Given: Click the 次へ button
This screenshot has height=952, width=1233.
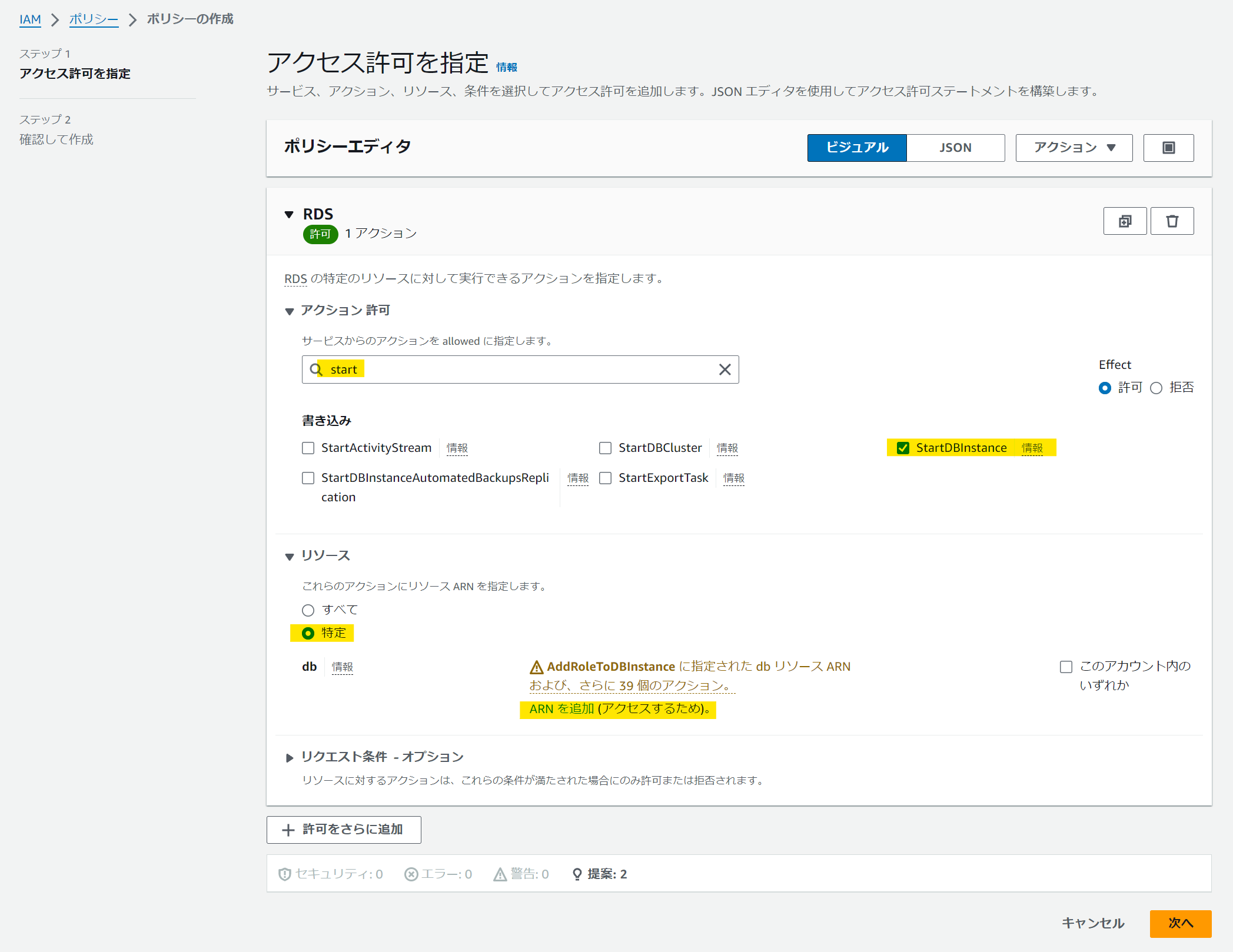Looking at the screenshot, I should pos(1180,924).
